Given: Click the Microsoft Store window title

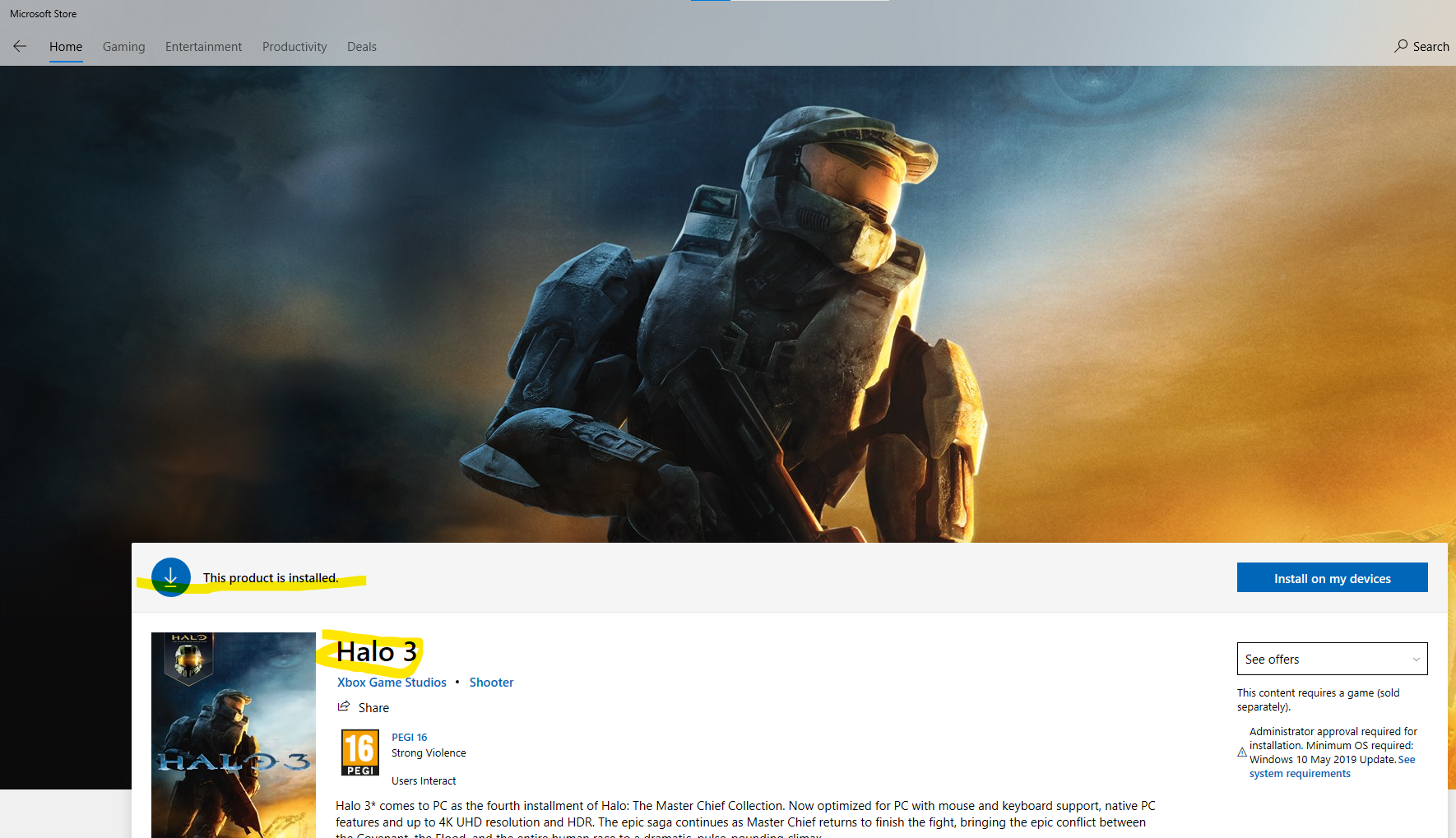Looking at the screenshot, I should (x=44, y=14).
